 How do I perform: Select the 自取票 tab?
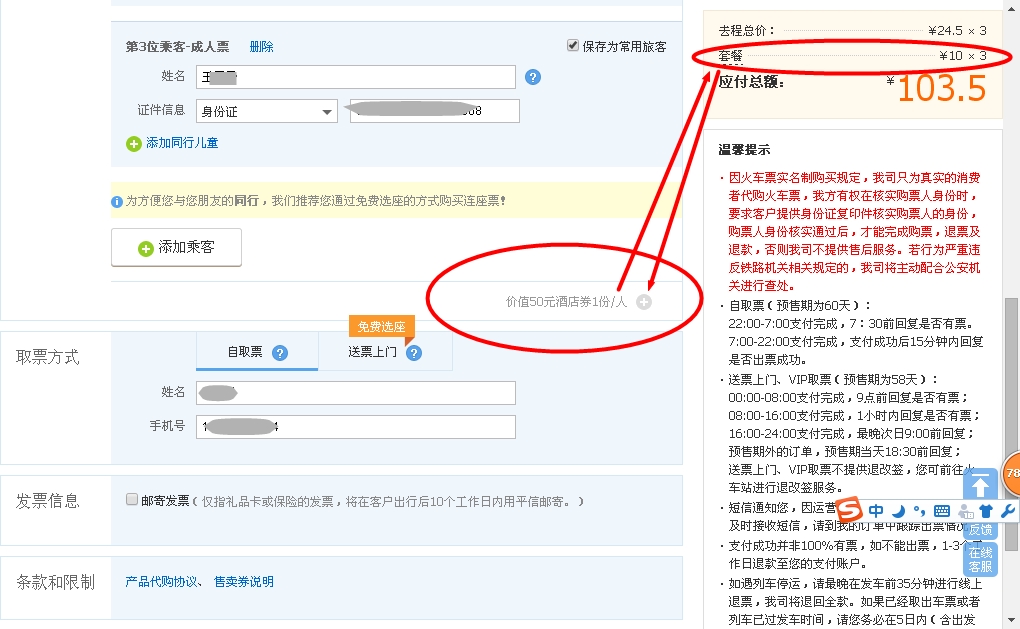pyautogui.click(x=245, y=352)
